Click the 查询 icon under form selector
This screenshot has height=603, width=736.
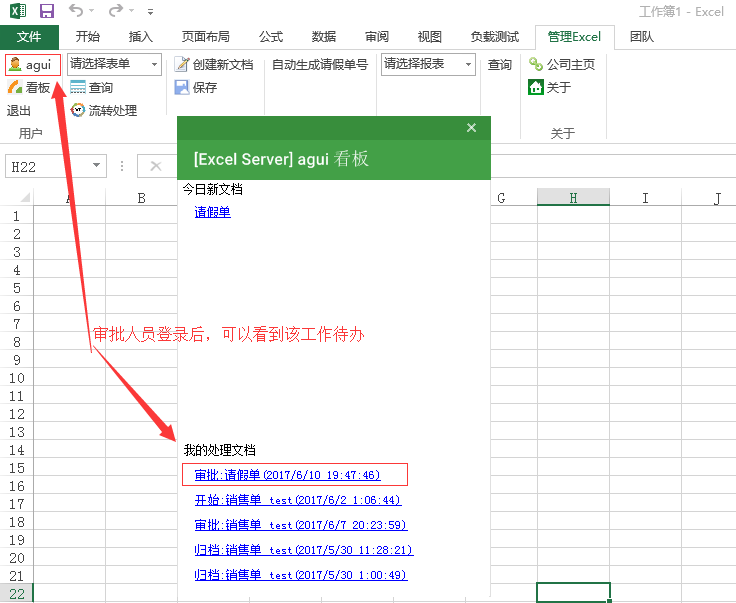click(78, 88)
